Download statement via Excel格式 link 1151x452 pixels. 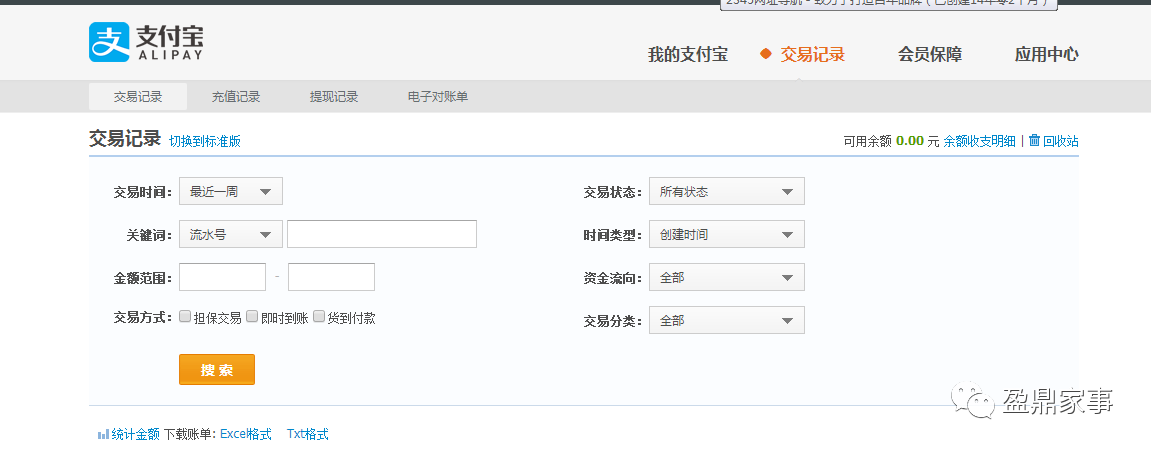pyautogui.click(x=246, y=434)
